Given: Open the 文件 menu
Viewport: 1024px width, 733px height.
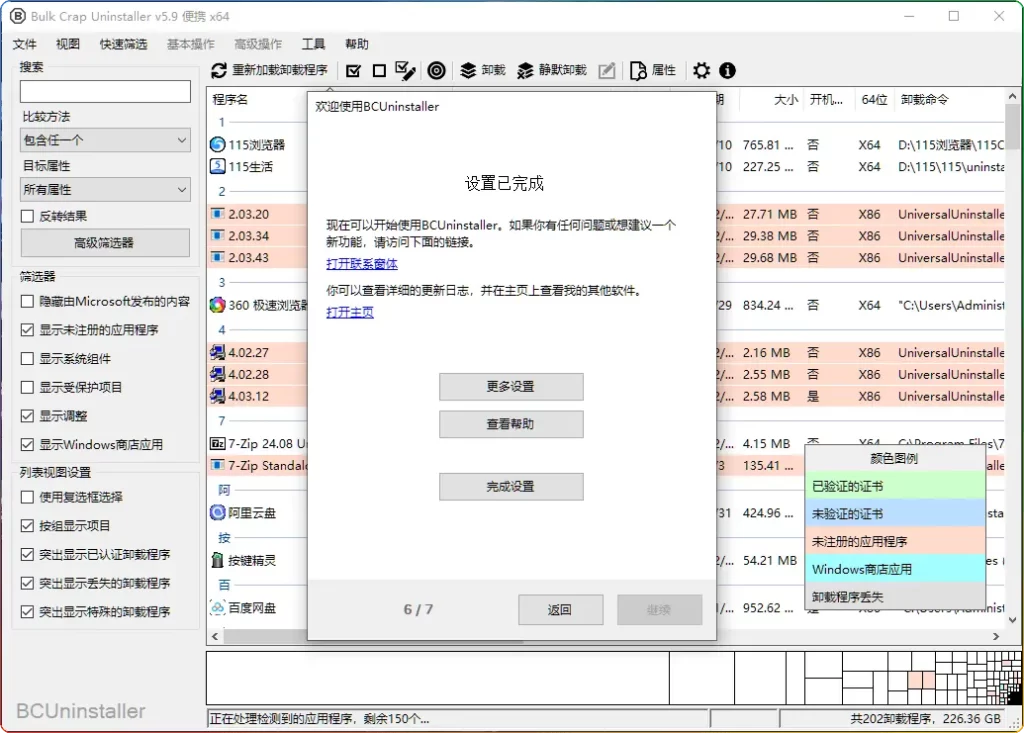Looking at the screenshot, I should (25, 44).
